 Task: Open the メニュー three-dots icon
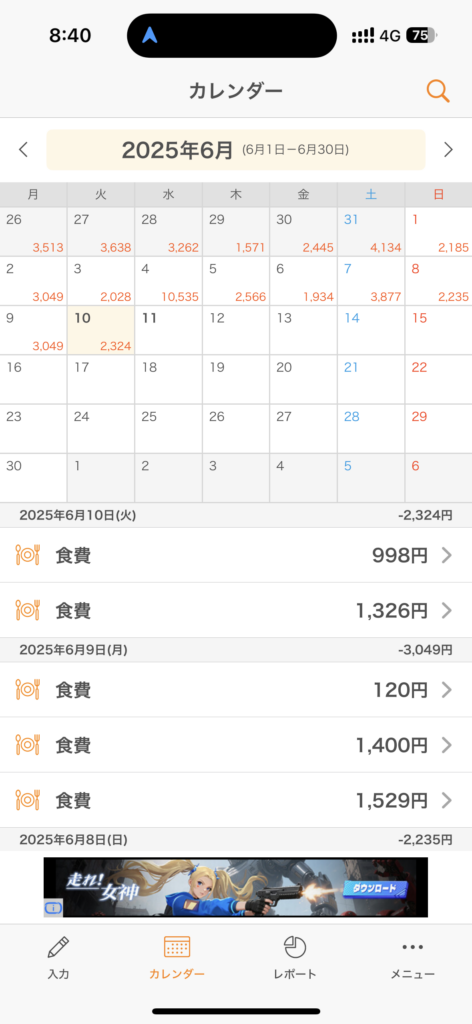coord(413,947)
